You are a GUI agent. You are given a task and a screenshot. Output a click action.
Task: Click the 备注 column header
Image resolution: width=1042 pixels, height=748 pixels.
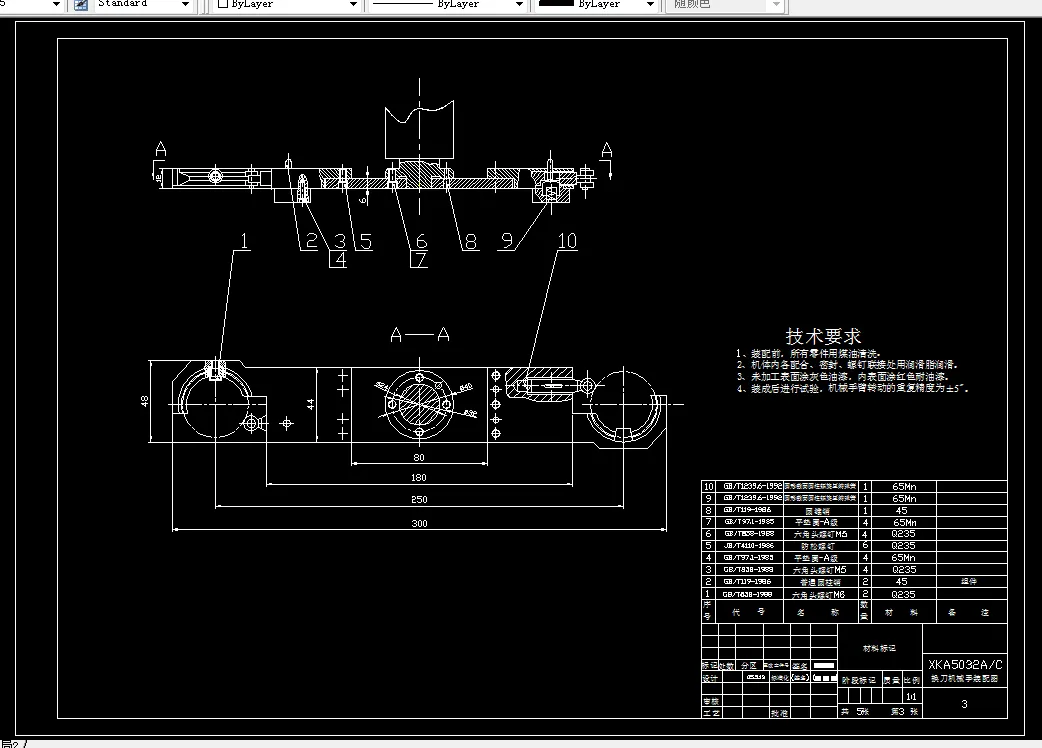pyautogui.click(x=968, y=612)
